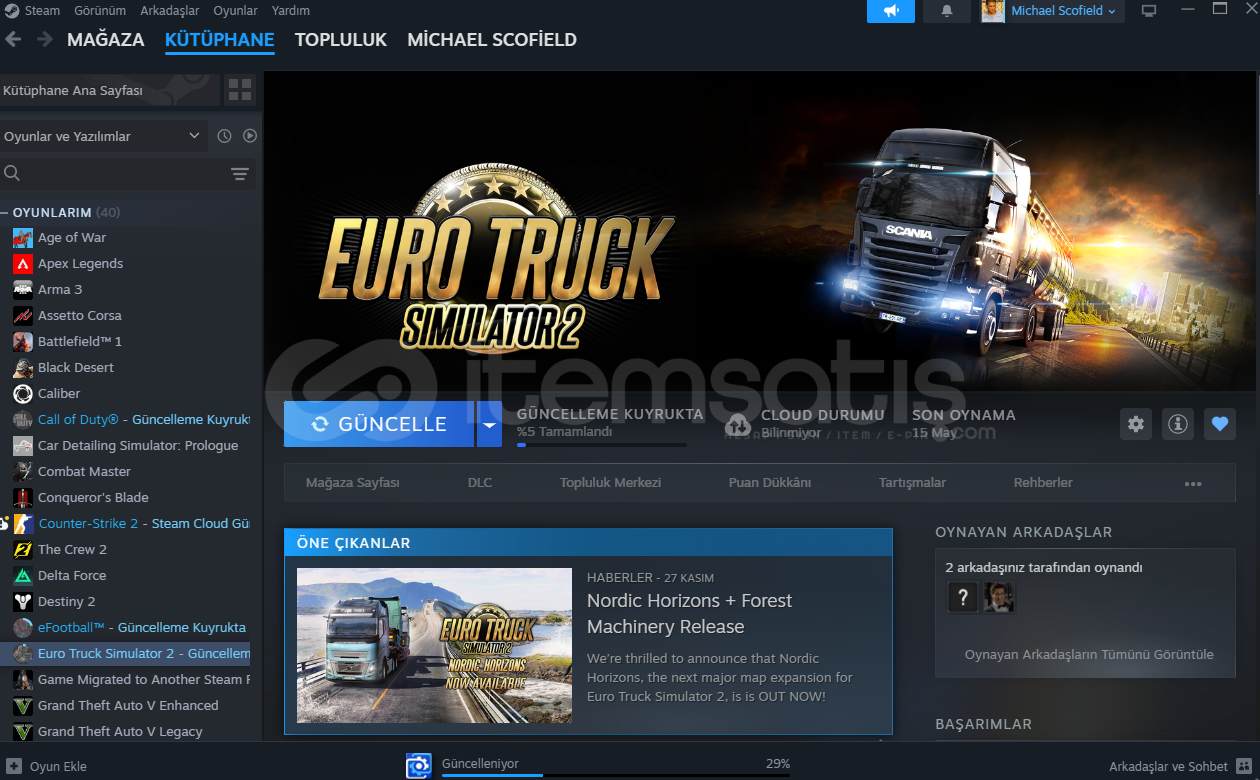
Task: Open friends chat icon at bottom right
Action: [1243, 766]
